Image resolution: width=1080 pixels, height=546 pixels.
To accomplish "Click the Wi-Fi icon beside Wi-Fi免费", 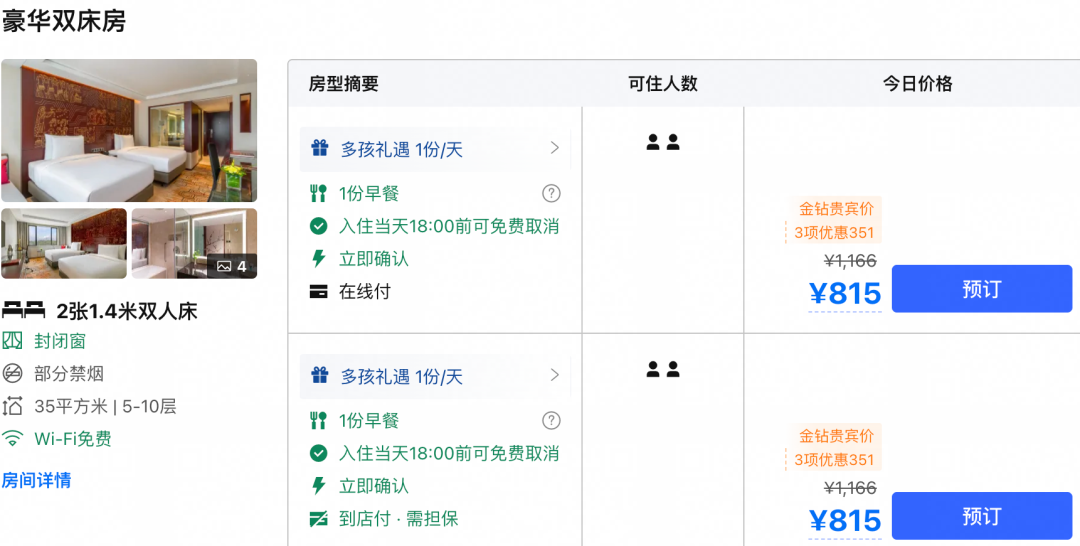I will coord(12,438).
